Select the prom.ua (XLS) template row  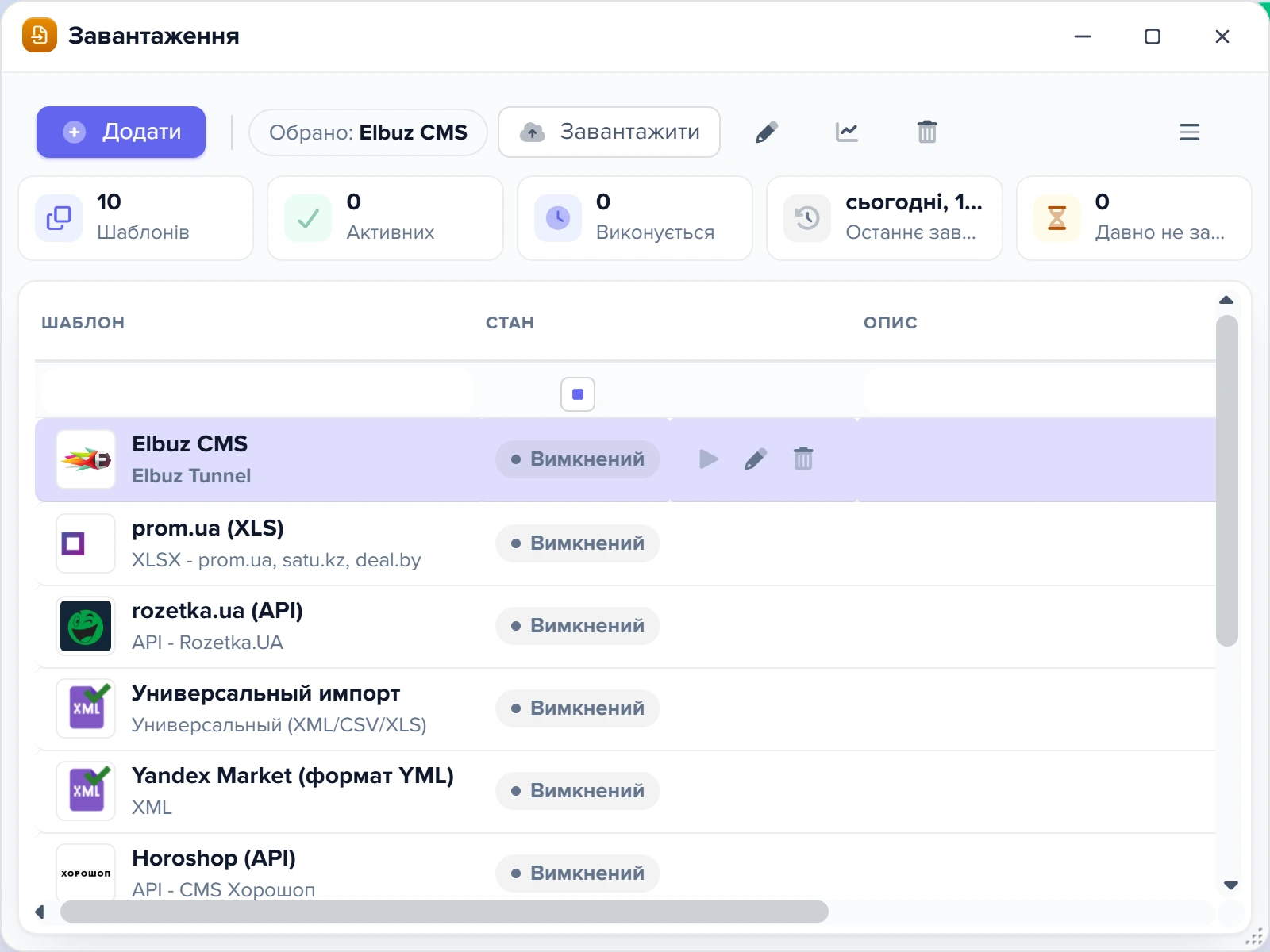click(625, 543)
